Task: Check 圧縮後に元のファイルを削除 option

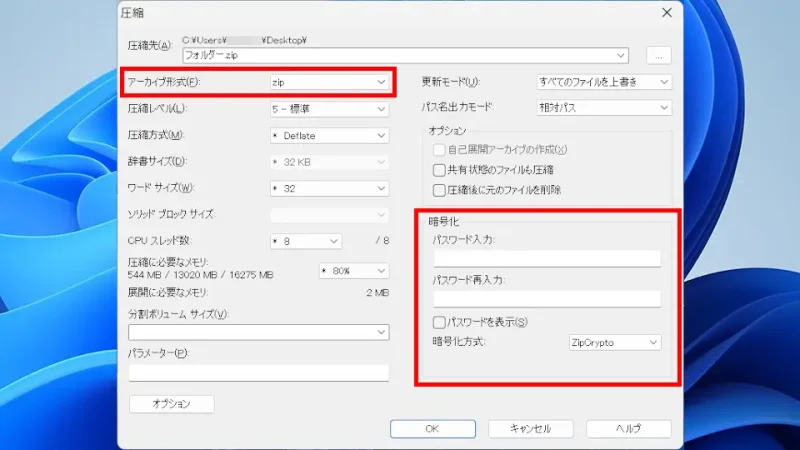Action: (439, 189)
